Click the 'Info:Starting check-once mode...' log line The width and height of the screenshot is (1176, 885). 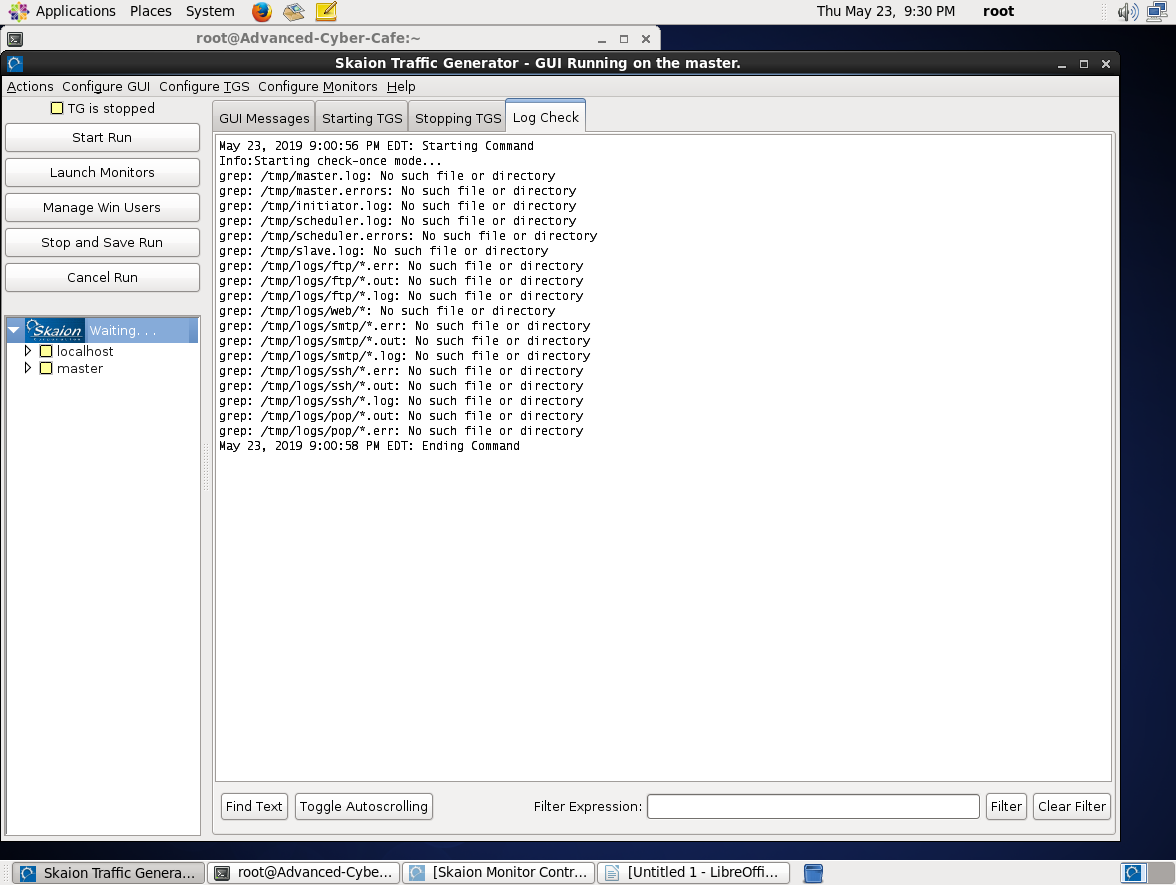[330, 160]
